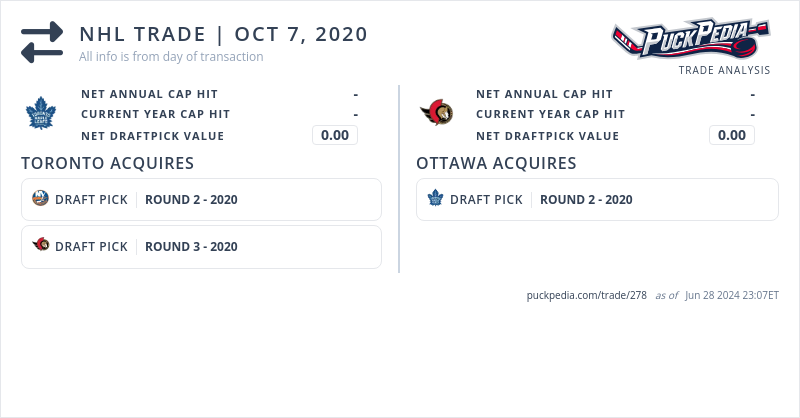Click the NHL Trade Oct 7, 2020 title
The image size is (800, 418).
[x=223, y=34]
